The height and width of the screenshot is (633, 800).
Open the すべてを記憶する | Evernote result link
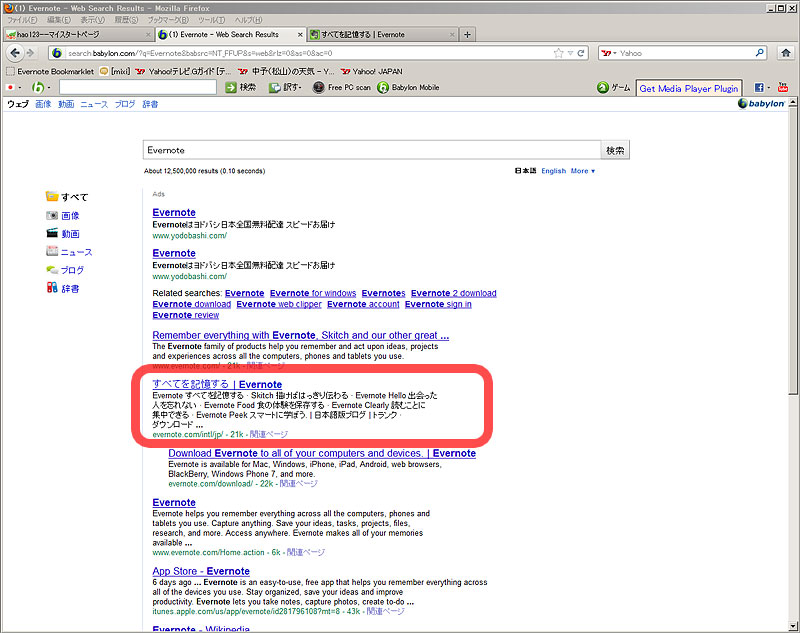pos(217,384)
